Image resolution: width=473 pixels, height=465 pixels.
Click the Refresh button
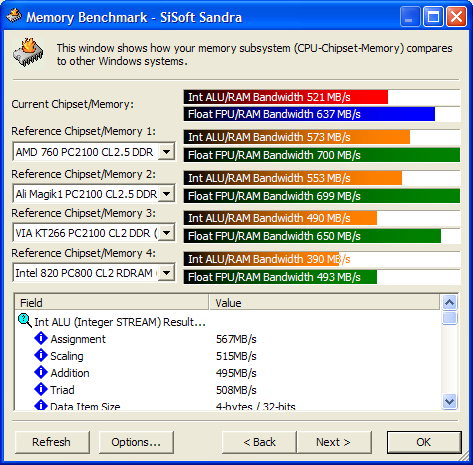coord(52,442)
